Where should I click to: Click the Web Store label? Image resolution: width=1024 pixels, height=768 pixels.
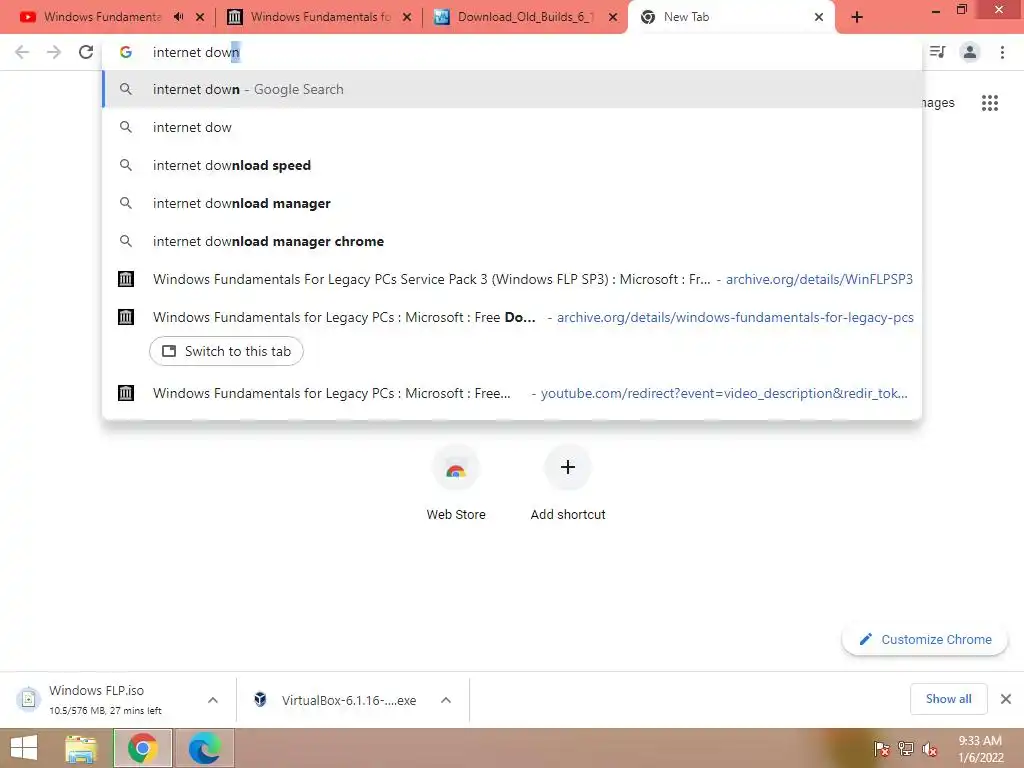pyautogui.click(x=456, y=515)
